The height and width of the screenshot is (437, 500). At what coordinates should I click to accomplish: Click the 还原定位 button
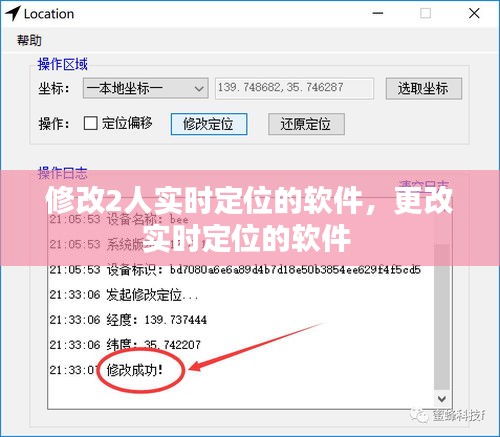(306, 124)
